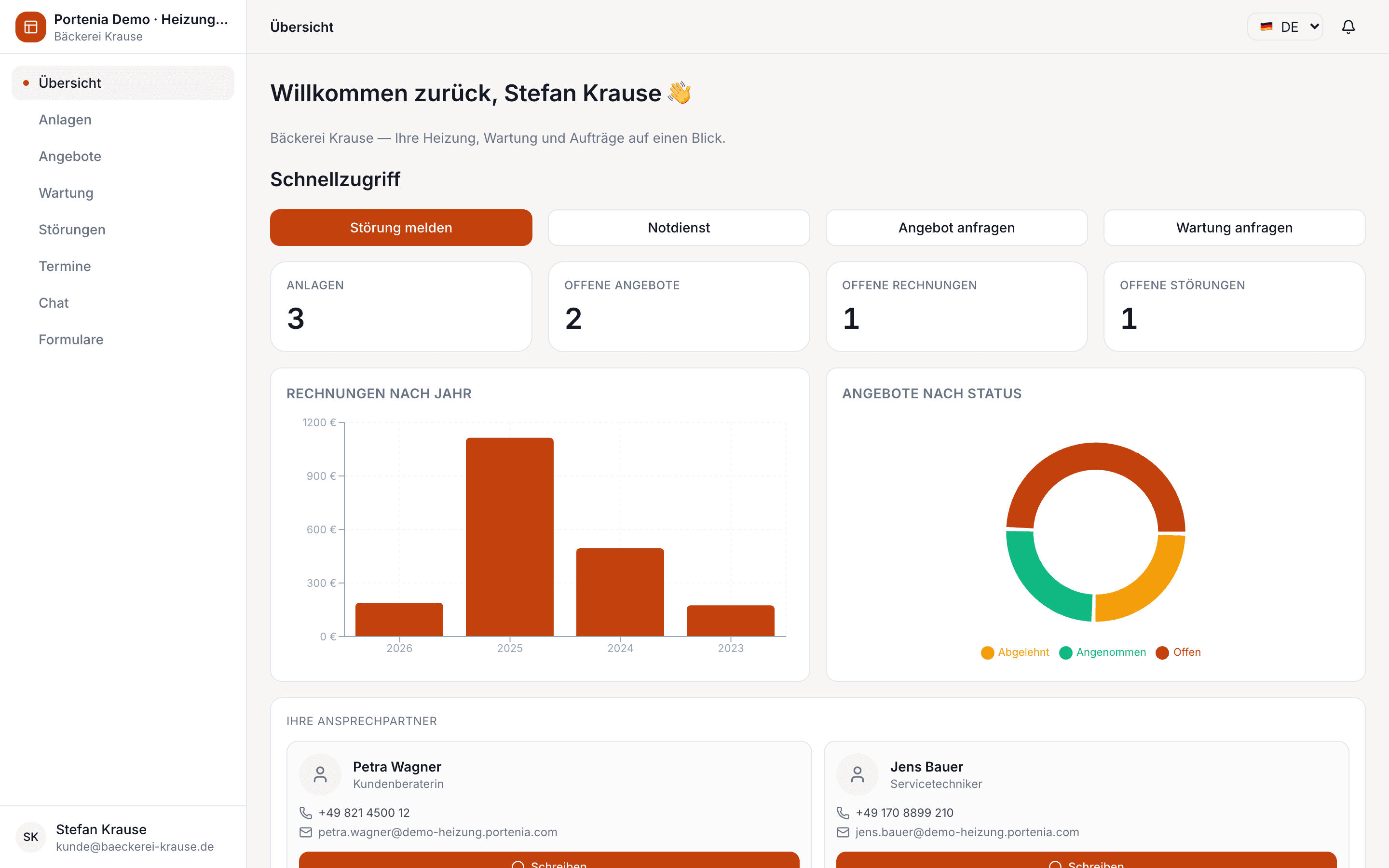Select Formulare in the sidebar

[123, 339]
